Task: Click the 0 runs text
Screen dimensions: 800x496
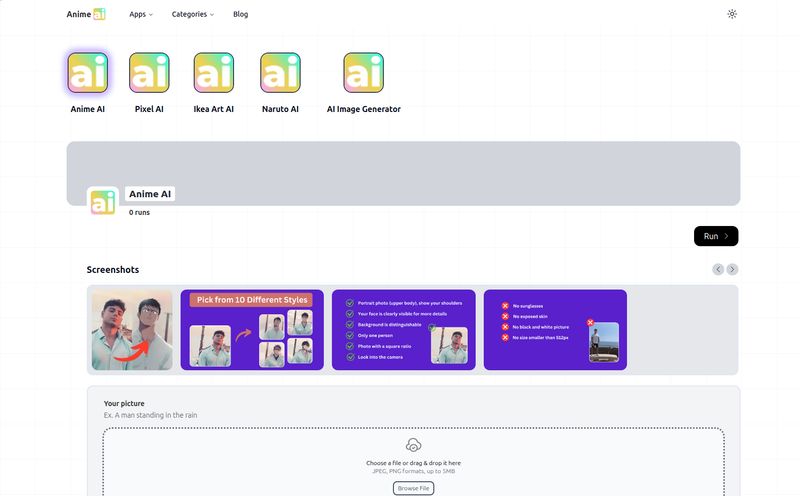Action: (x=139, y=212)
